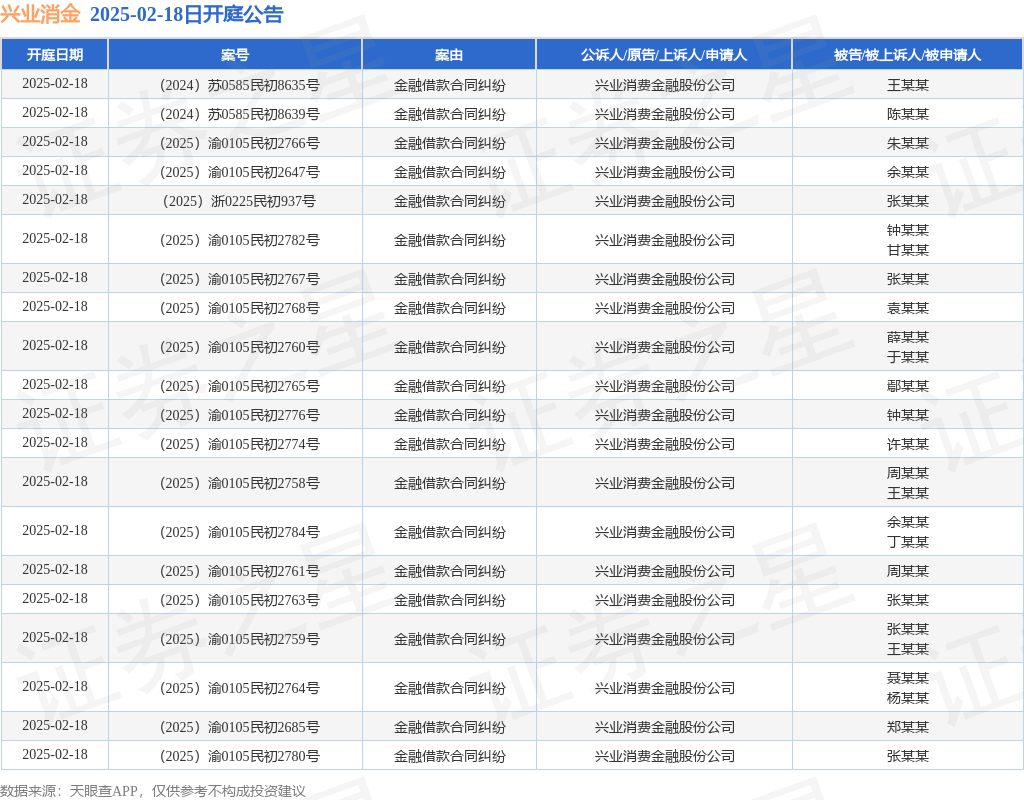This screenshot has height=800, width=1024.
Task: Click case number (2025)渝0105民初2782号
Action: click(x=240, y=240)
